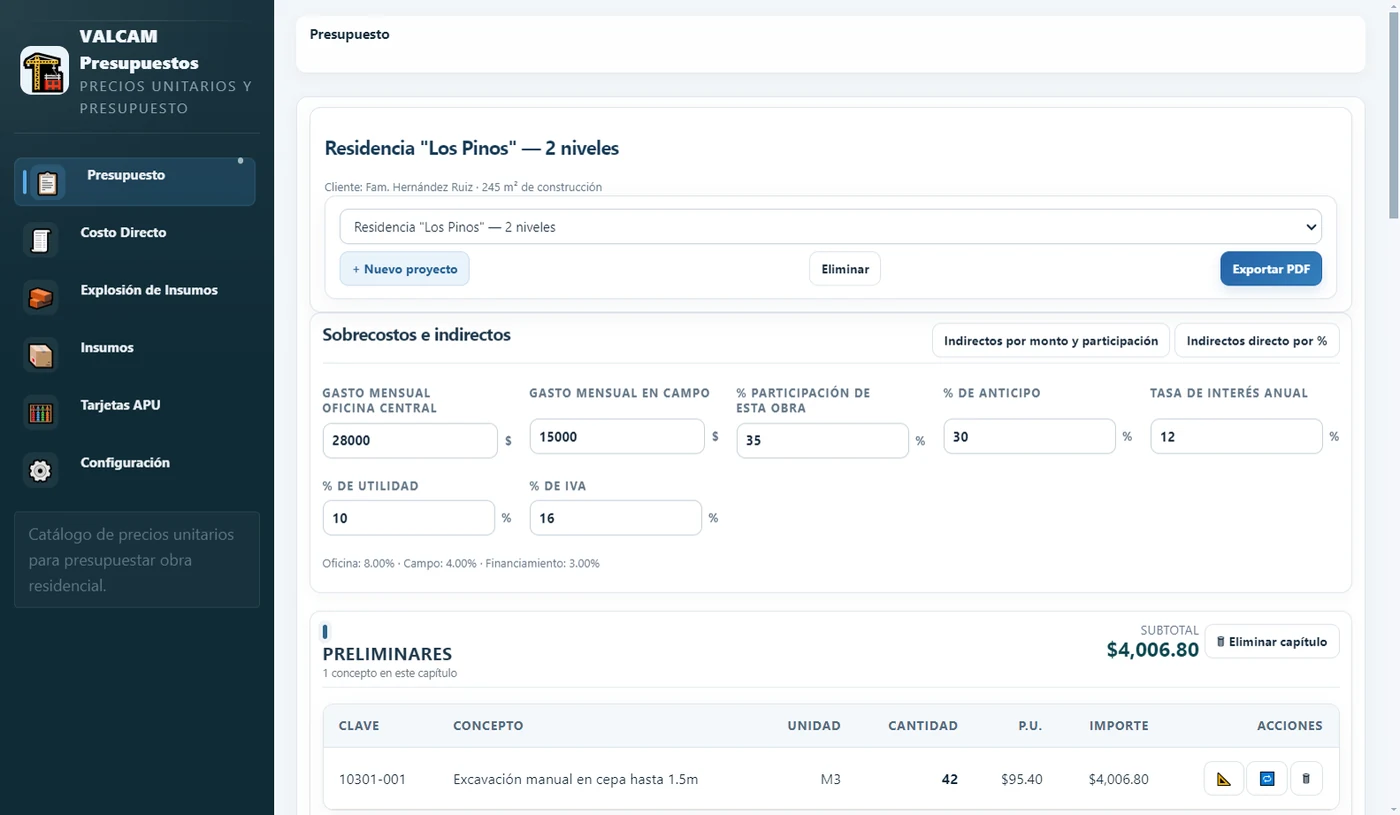Click the PRELIMINARES chapter title

(x=387, y=654)
